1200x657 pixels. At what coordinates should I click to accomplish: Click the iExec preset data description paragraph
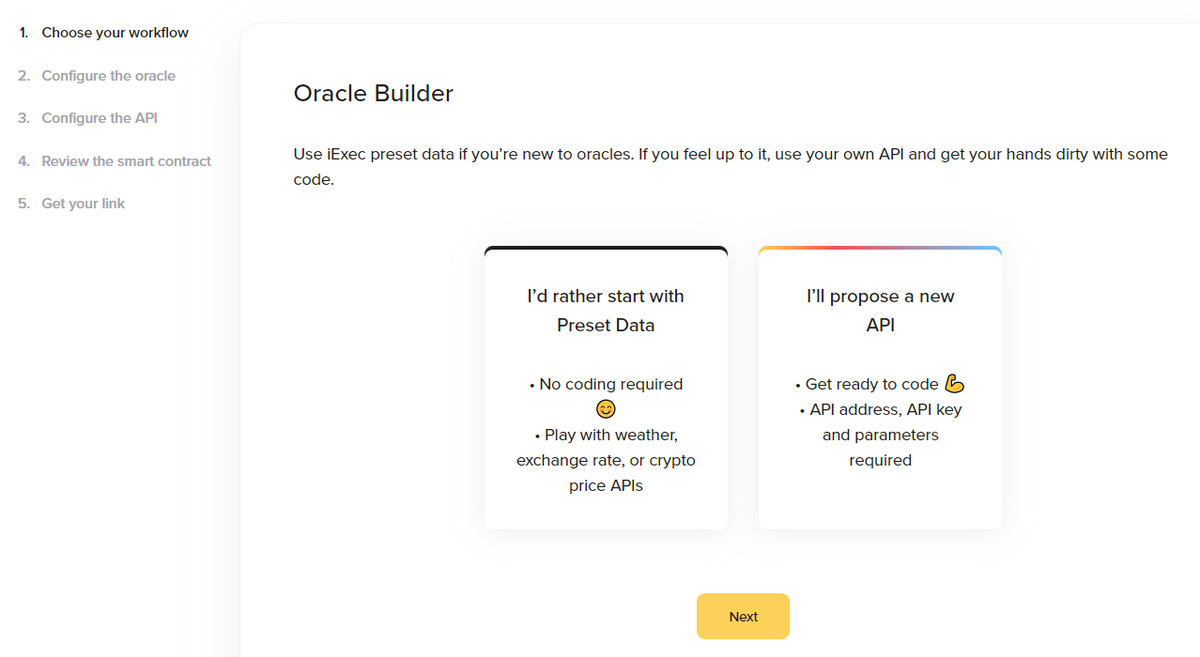731,168
